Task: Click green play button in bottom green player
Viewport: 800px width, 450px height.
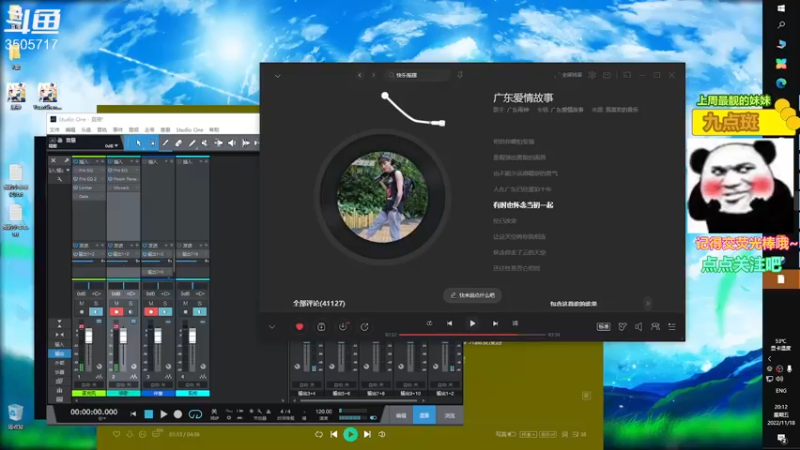Action: click(x=351, y=434)
